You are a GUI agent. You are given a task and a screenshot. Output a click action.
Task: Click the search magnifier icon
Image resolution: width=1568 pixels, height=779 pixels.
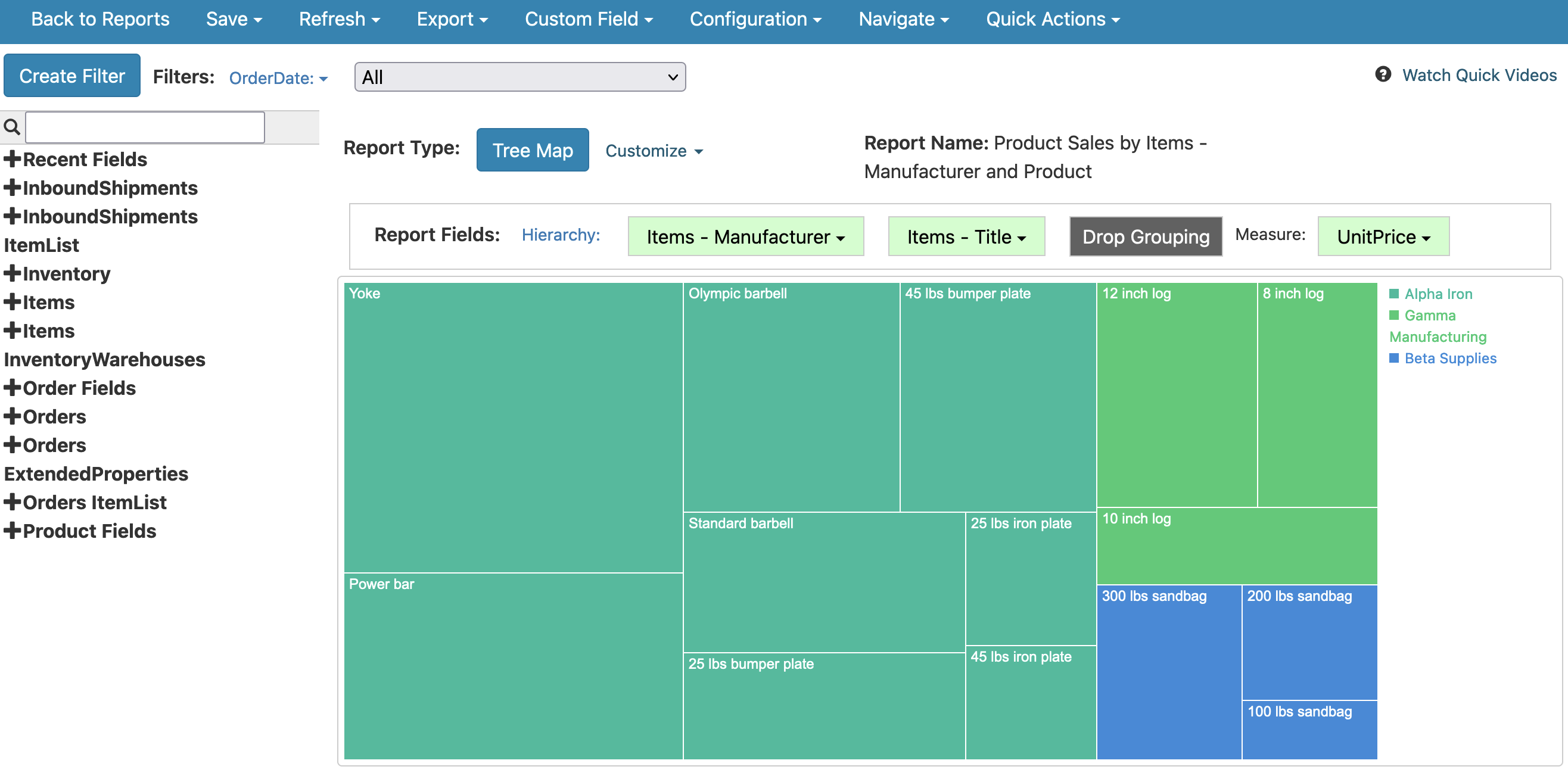(11, 127)
